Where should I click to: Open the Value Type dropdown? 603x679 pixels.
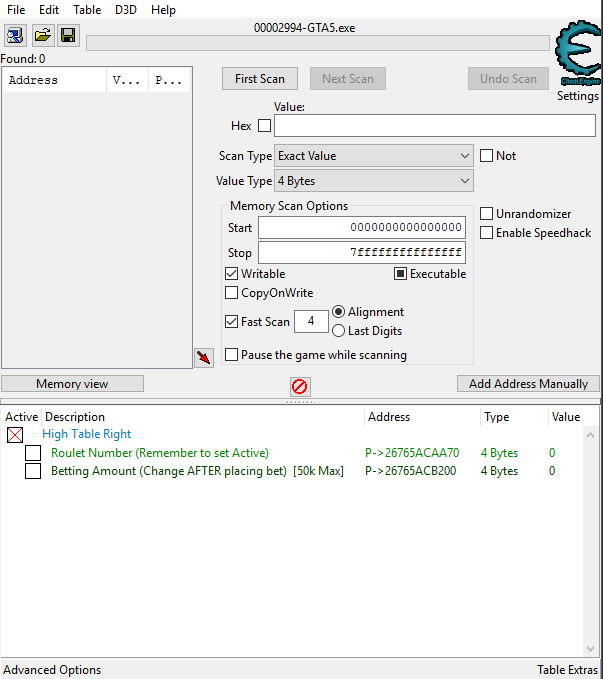(374, 181)
